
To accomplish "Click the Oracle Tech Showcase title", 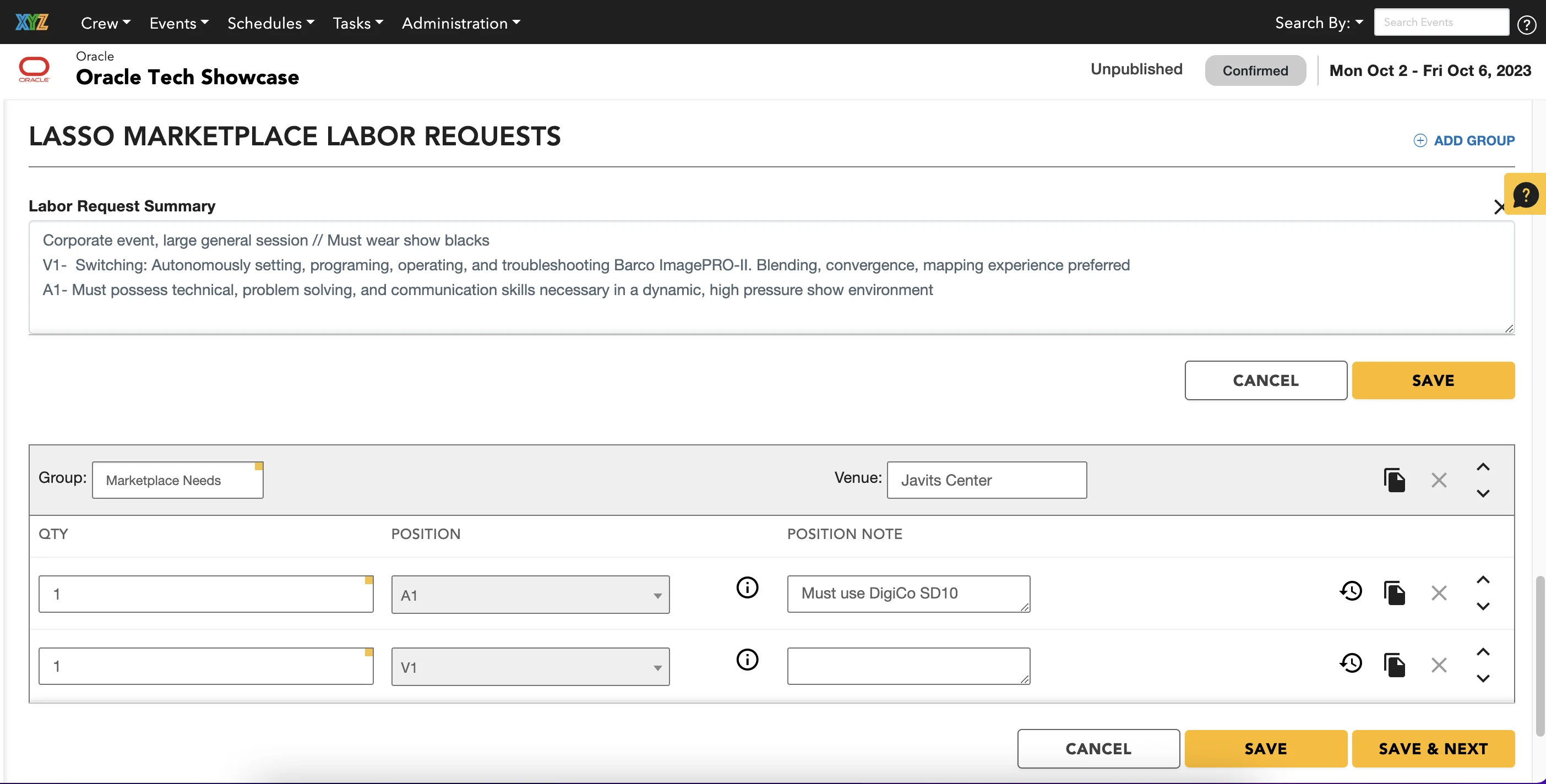I will coord(187,77).
